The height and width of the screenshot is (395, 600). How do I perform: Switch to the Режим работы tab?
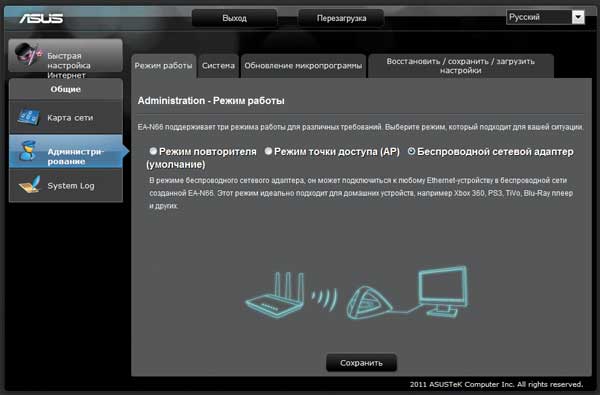(163, 66)
